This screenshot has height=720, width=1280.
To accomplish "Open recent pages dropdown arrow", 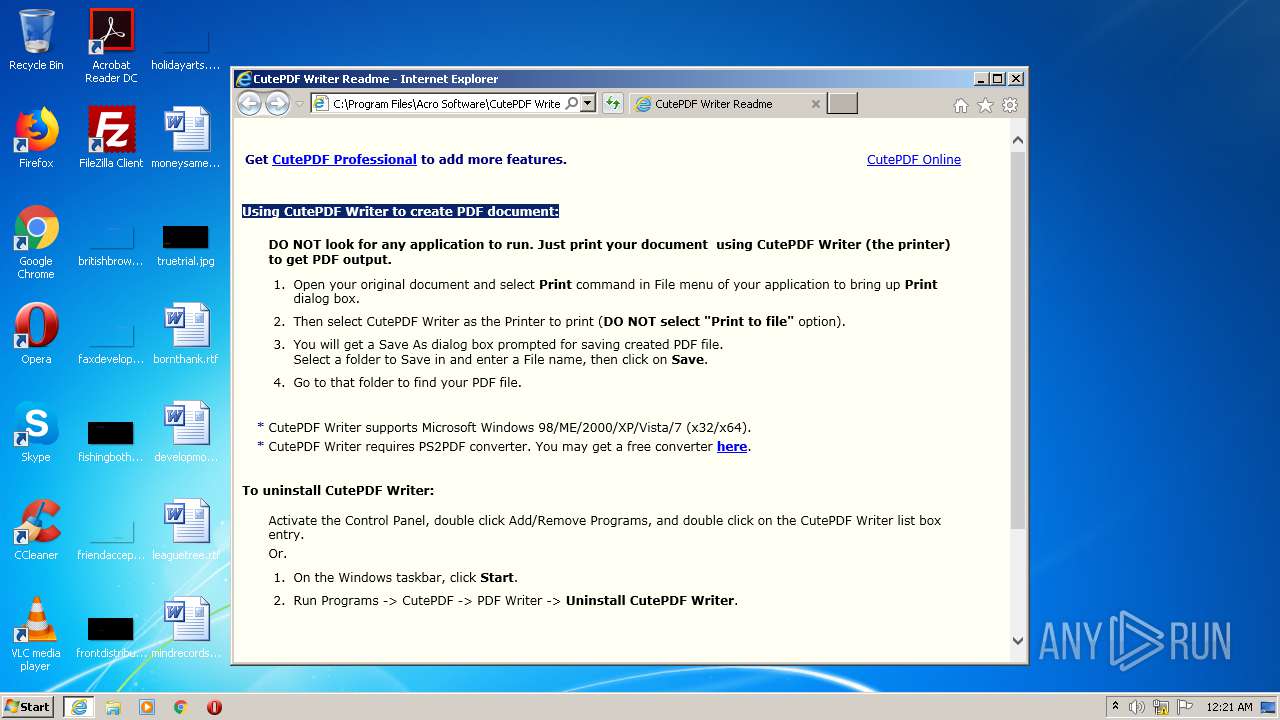I will point(299,104).
